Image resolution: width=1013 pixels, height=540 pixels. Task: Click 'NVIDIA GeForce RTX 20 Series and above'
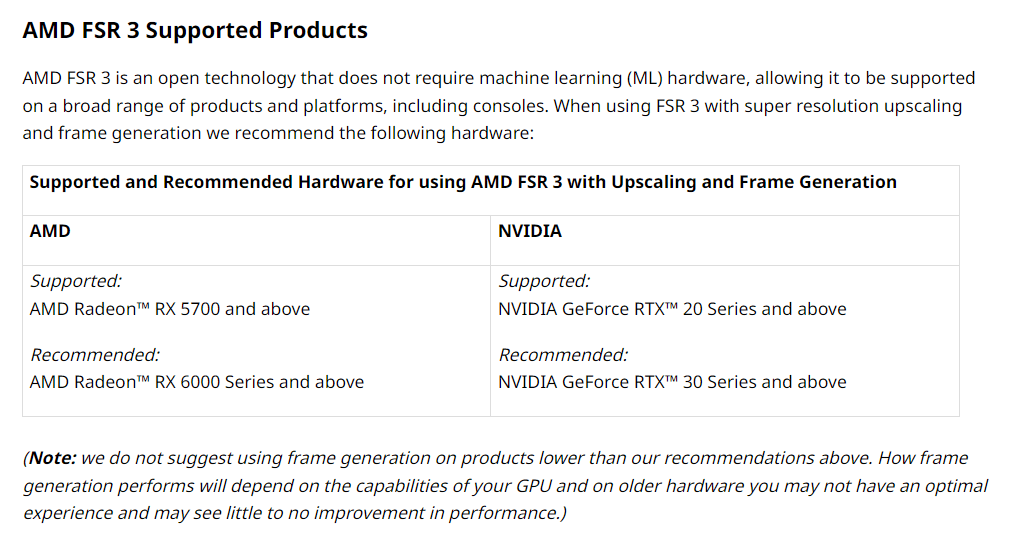point(672,309)
